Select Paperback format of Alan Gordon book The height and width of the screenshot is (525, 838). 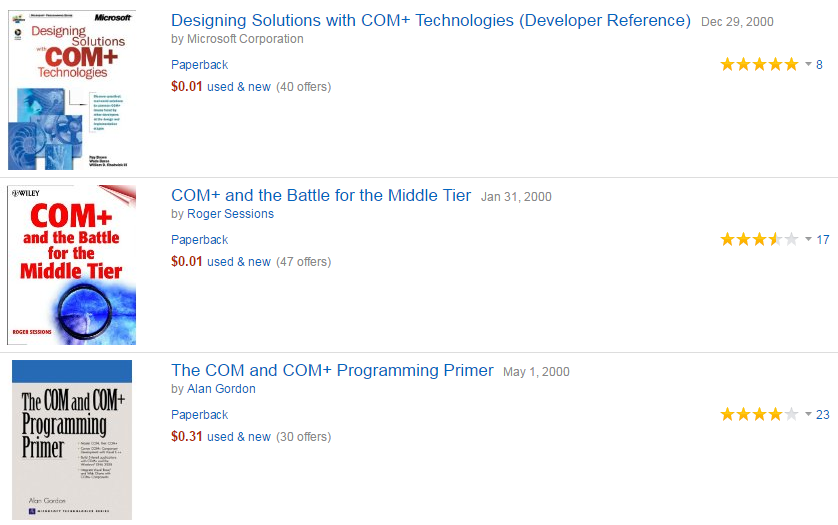[199, 414]
